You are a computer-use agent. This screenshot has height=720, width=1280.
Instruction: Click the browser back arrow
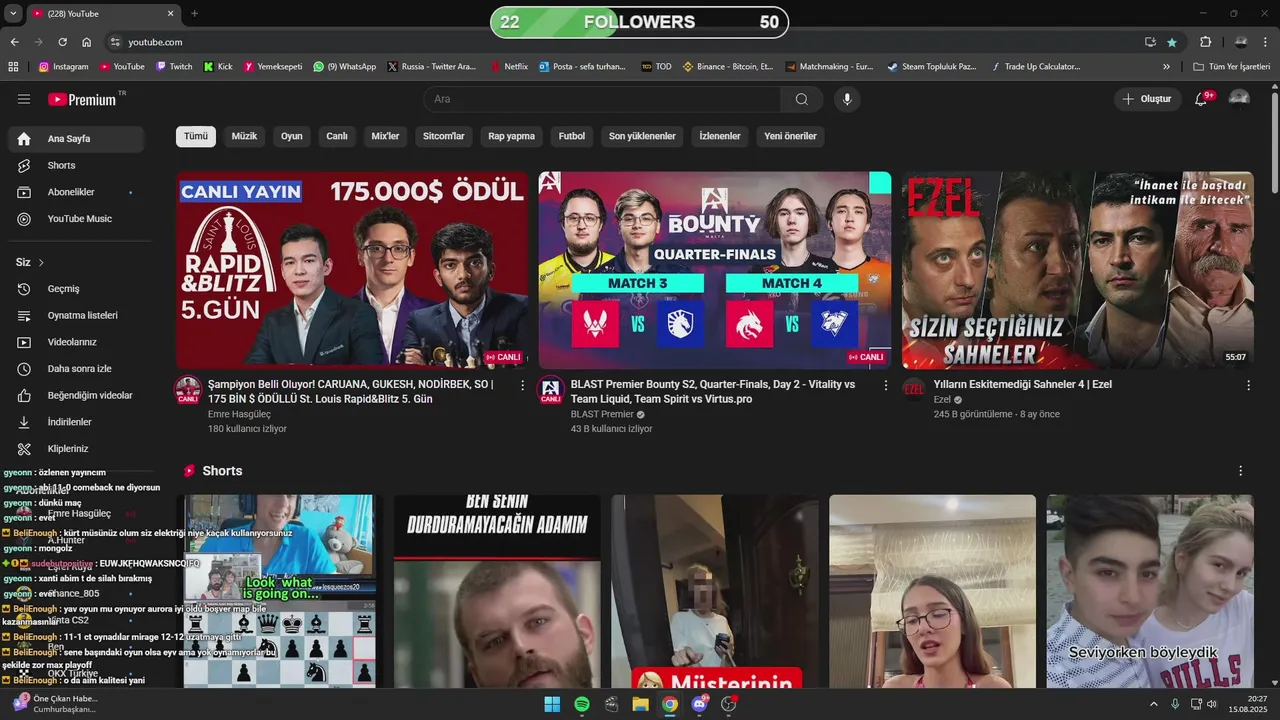coord(14,42)
